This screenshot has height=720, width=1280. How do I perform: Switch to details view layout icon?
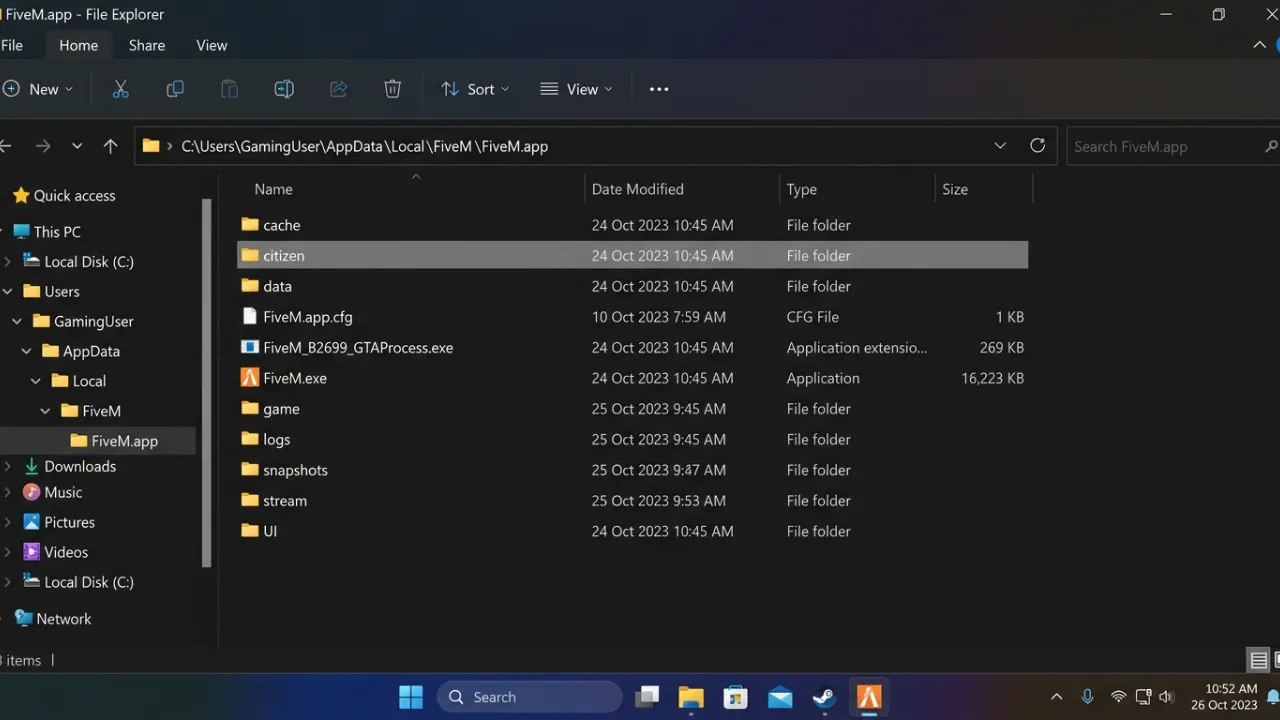click(1259, 660)
